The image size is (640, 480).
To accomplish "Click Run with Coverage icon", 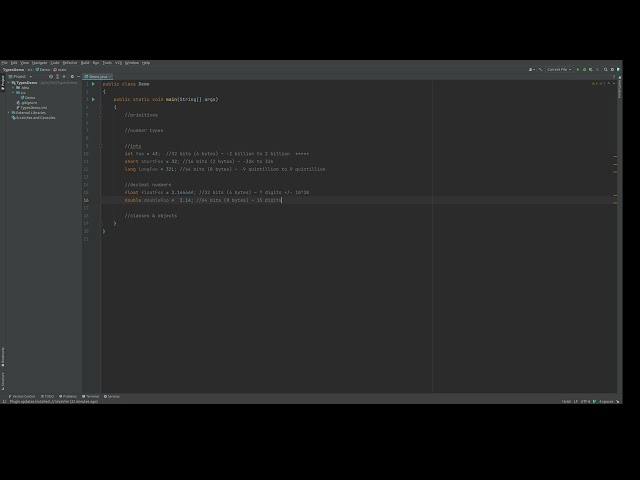I will point(591,70).
